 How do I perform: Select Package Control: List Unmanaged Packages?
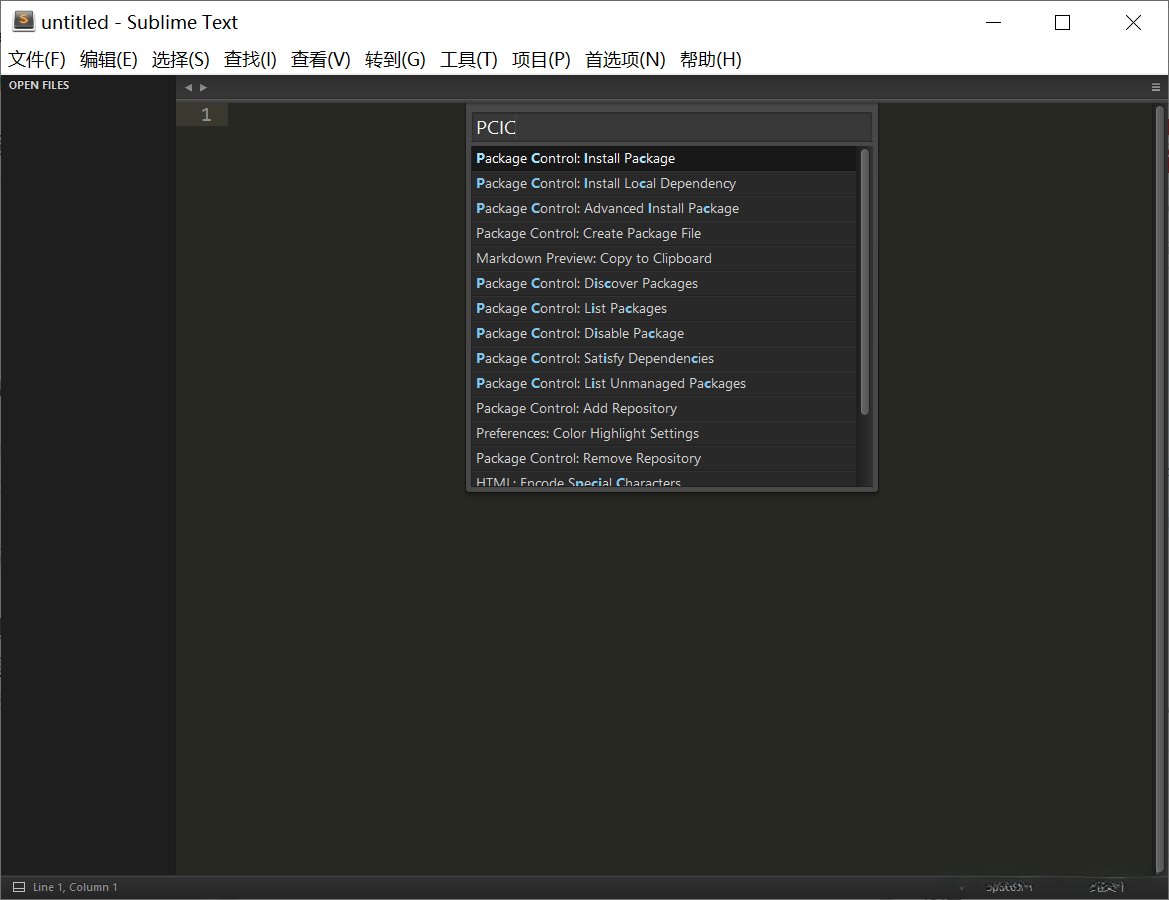click(x=664, y=383)
